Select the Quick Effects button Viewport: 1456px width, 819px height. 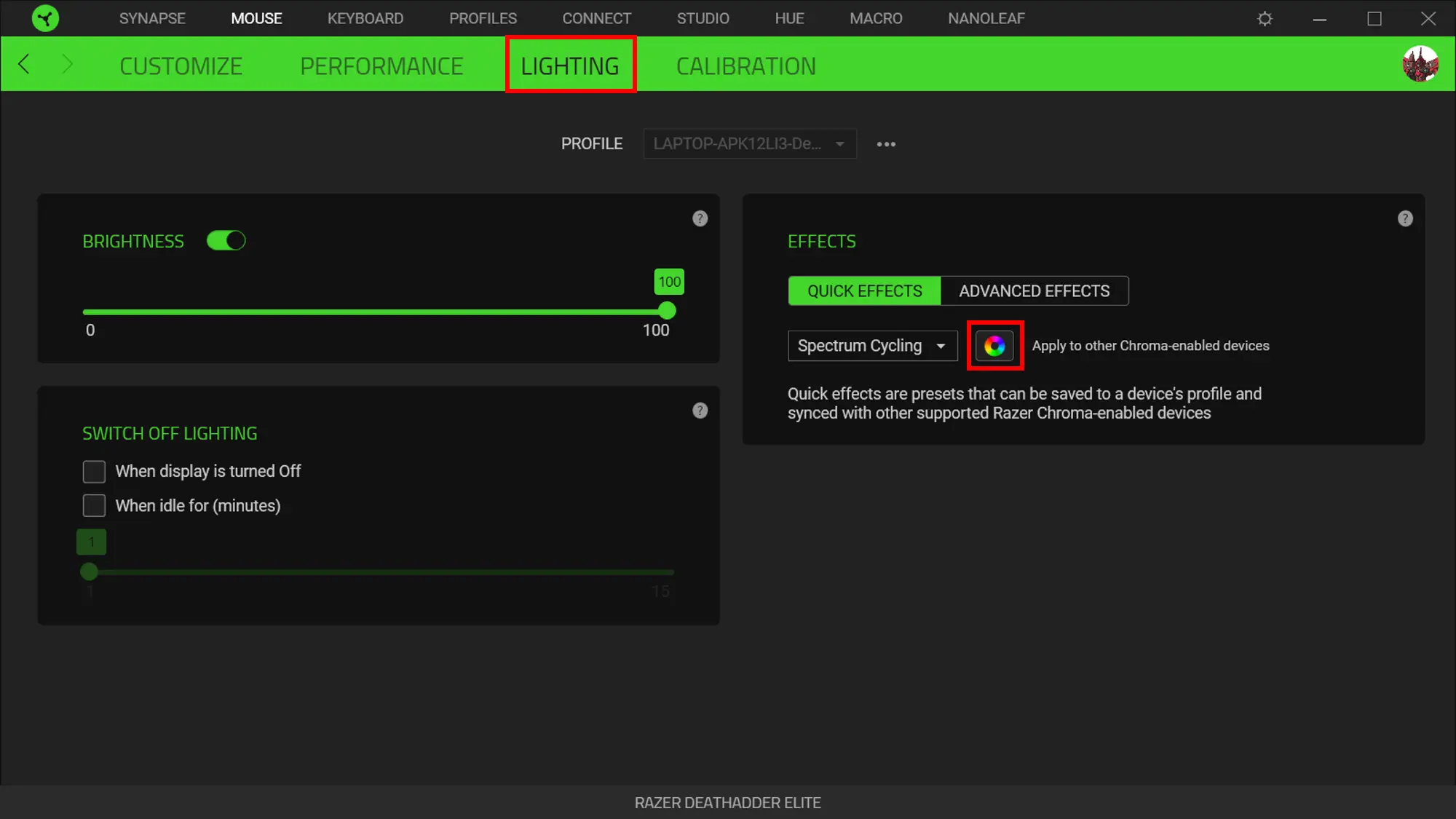[x=864, y=291]
